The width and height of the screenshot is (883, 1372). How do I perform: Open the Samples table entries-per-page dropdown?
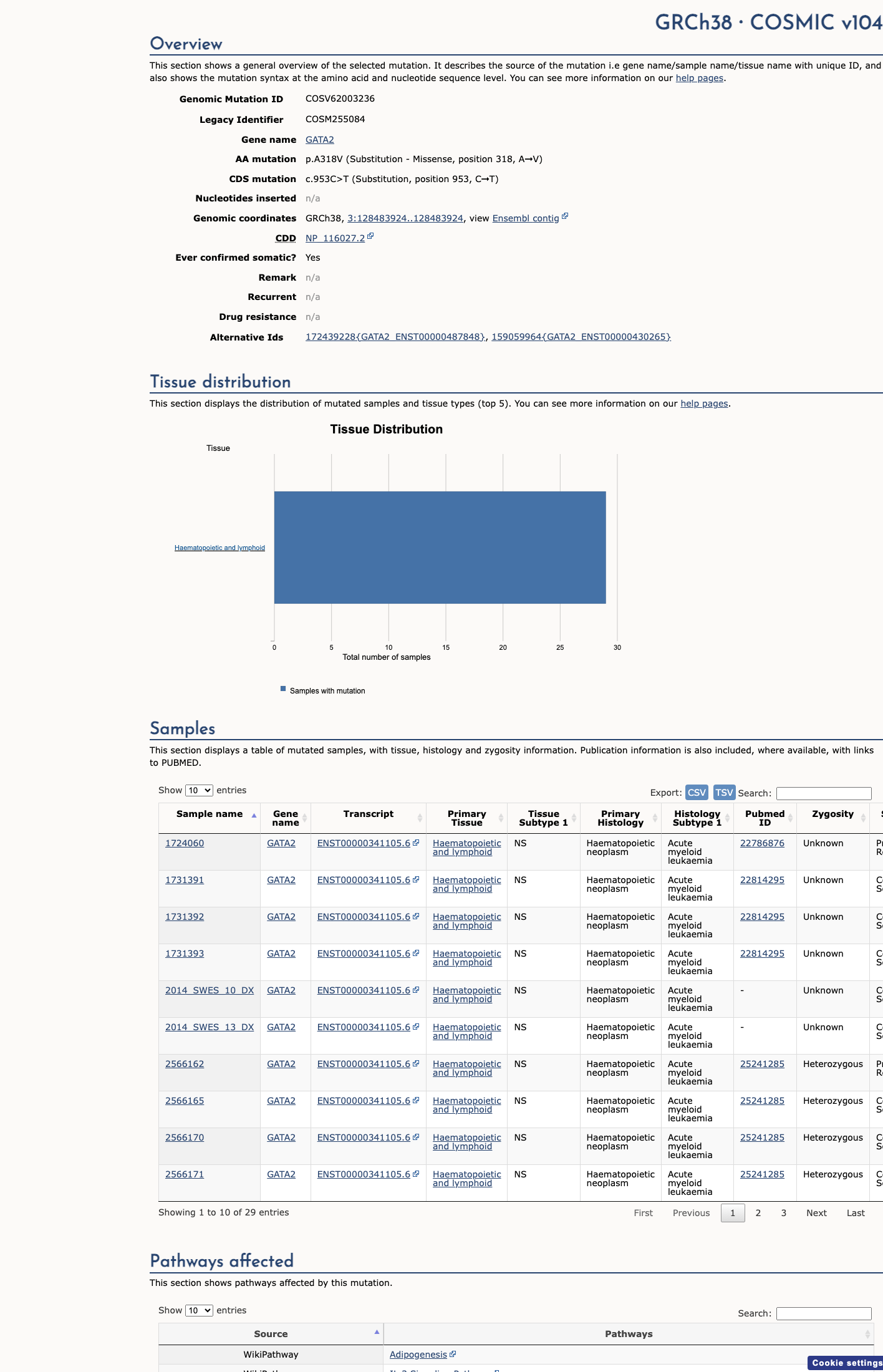199,790
